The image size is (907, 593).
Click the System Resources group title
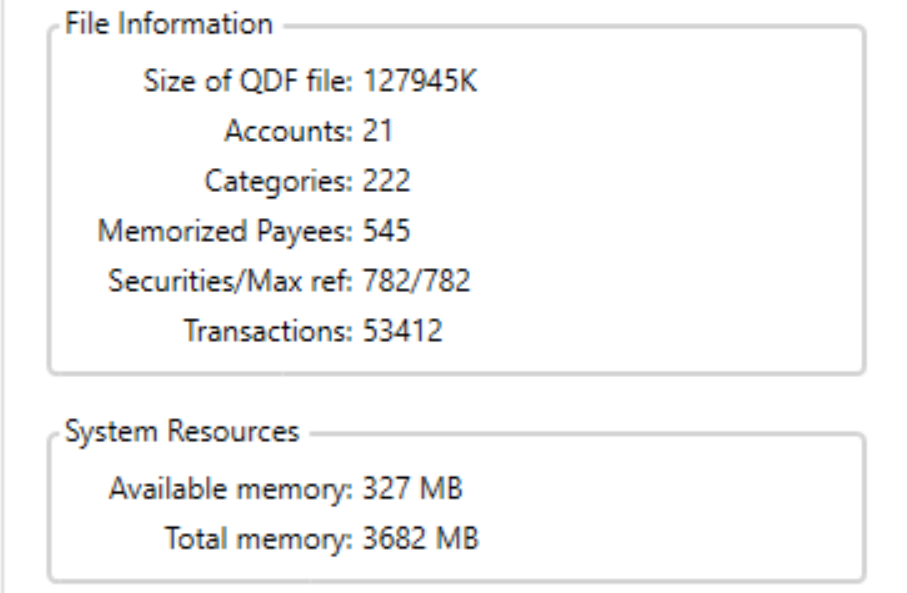click(x=182, y=431)
